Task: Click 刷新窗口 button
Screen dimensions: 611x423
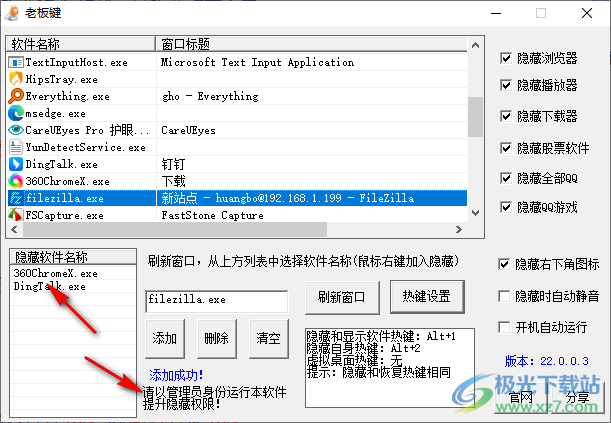Action: pos(342,297)
